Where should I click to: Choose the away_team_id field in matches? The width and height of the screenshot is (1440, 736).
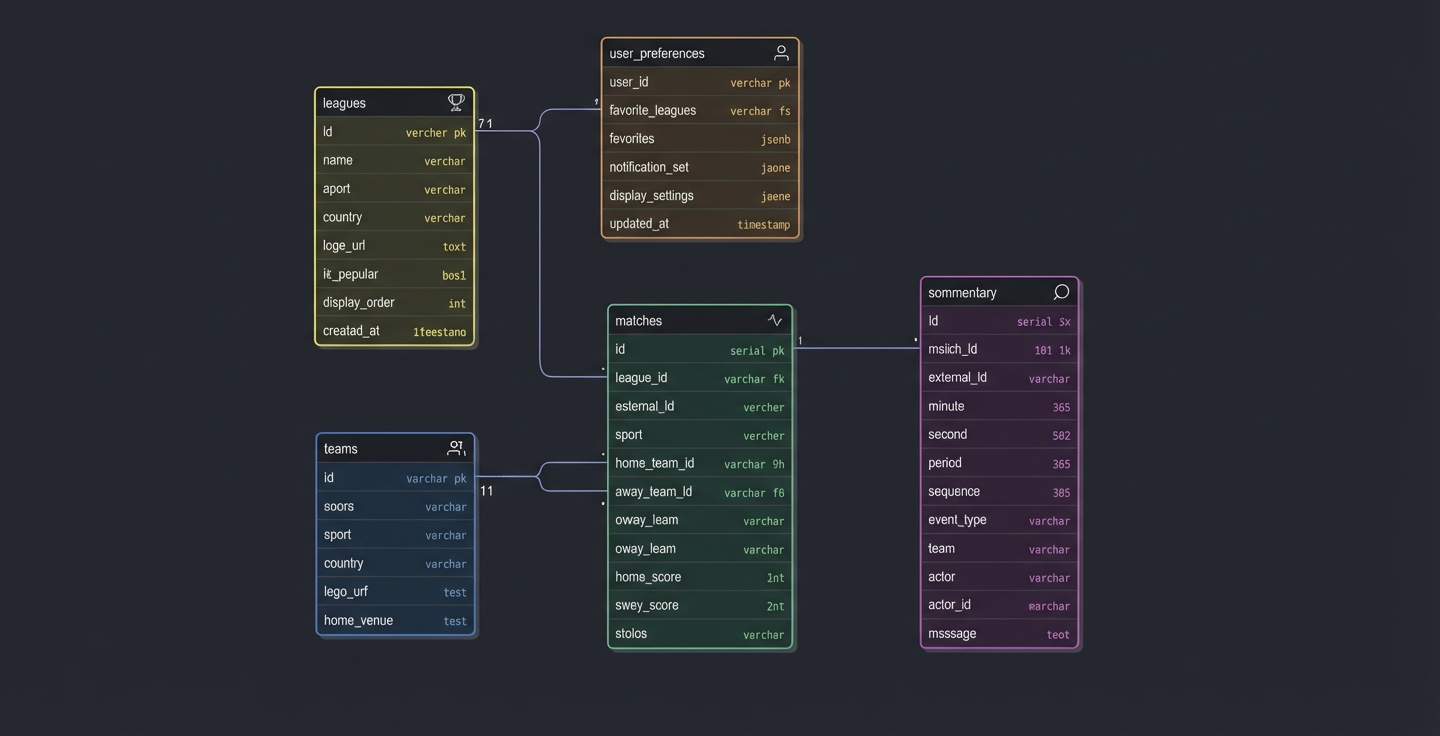click(x=699, y=492)
